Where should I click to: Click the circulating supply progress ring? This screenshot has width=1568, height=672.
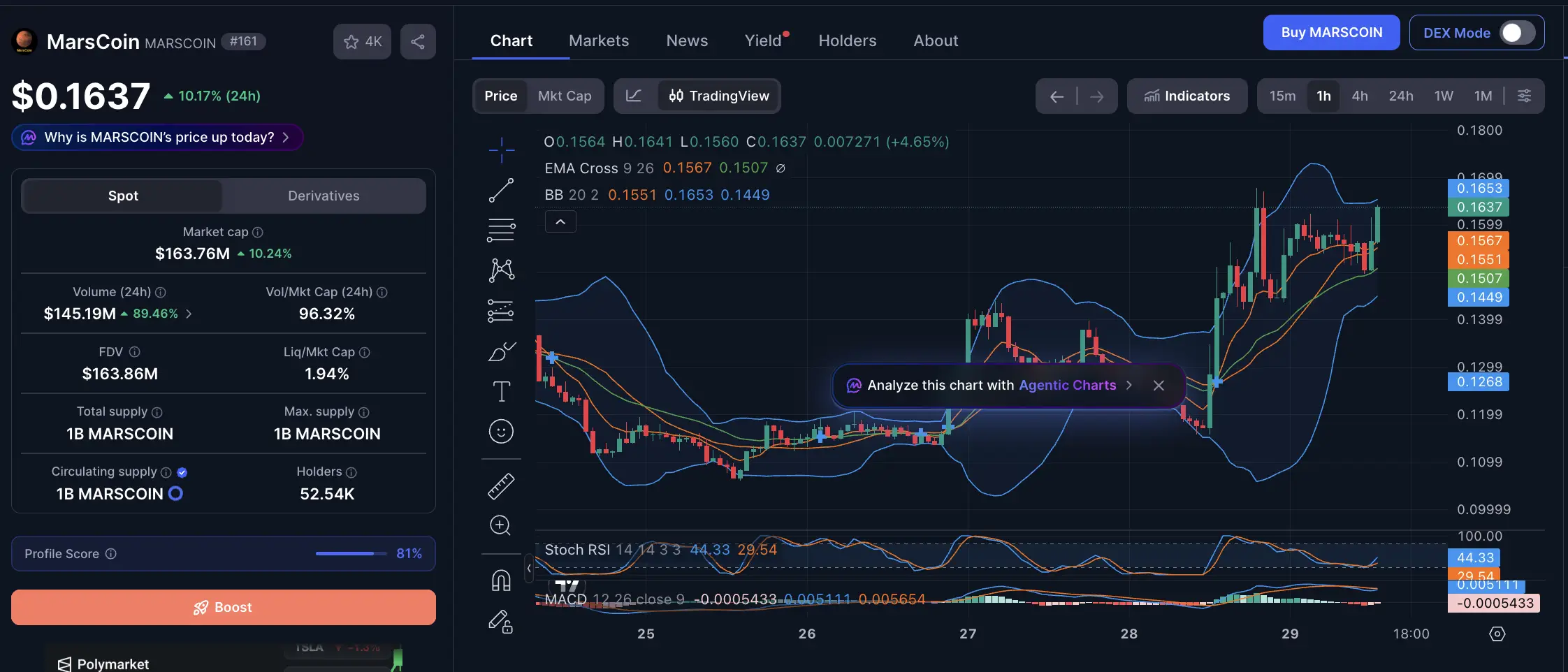tap(176, 494)
